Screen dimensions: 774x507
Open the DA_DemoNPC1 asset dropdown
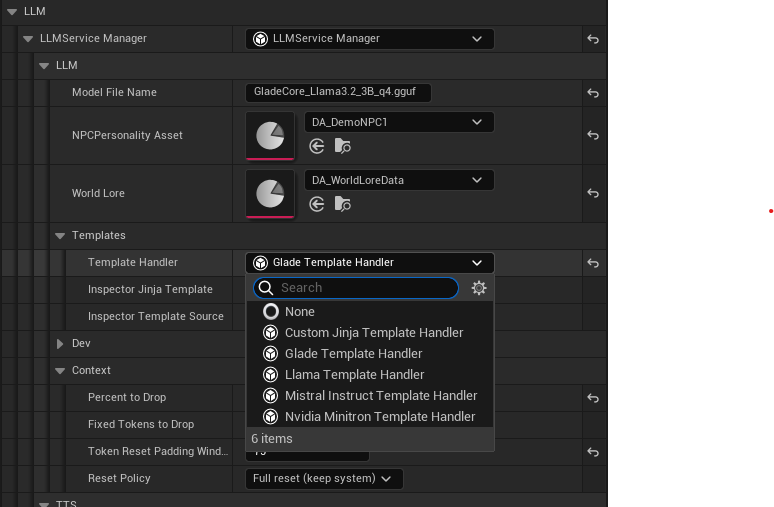click(x=399, y=122)
